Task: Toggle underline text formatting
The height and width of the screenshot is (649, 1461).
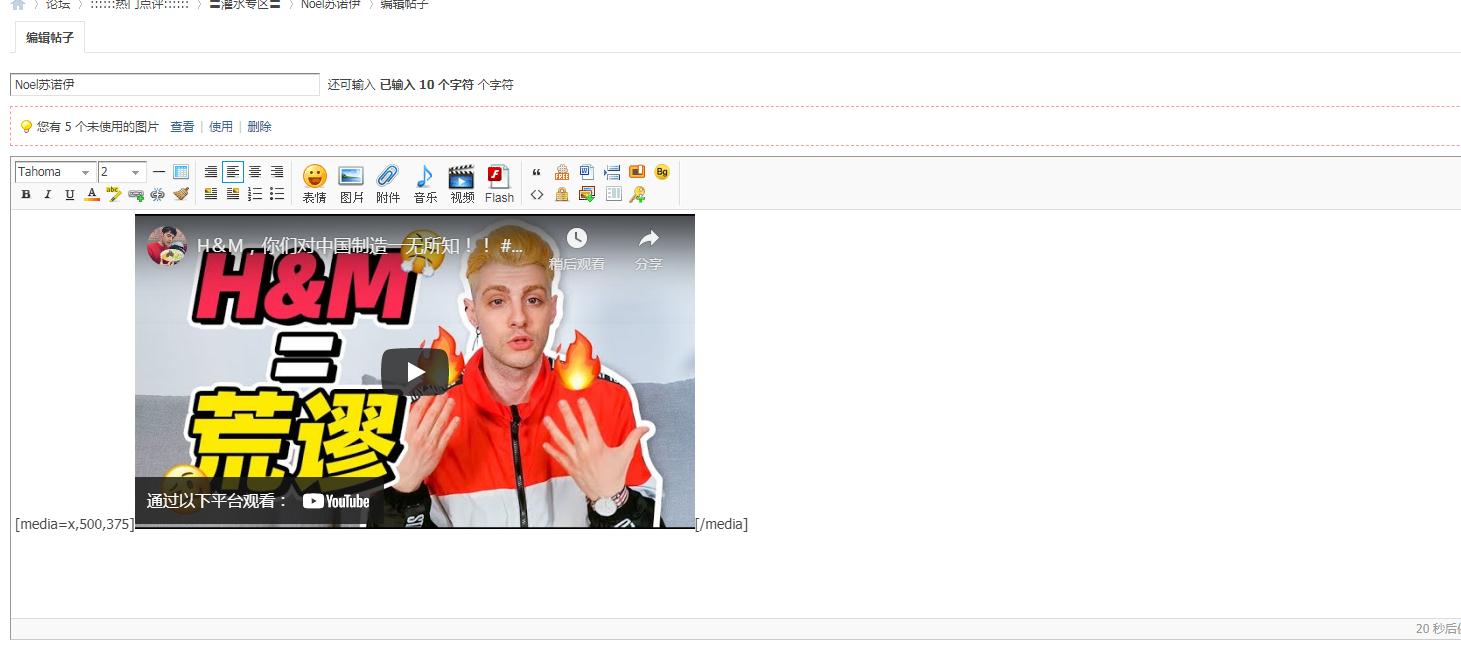Action: click(x=68, y=195)
